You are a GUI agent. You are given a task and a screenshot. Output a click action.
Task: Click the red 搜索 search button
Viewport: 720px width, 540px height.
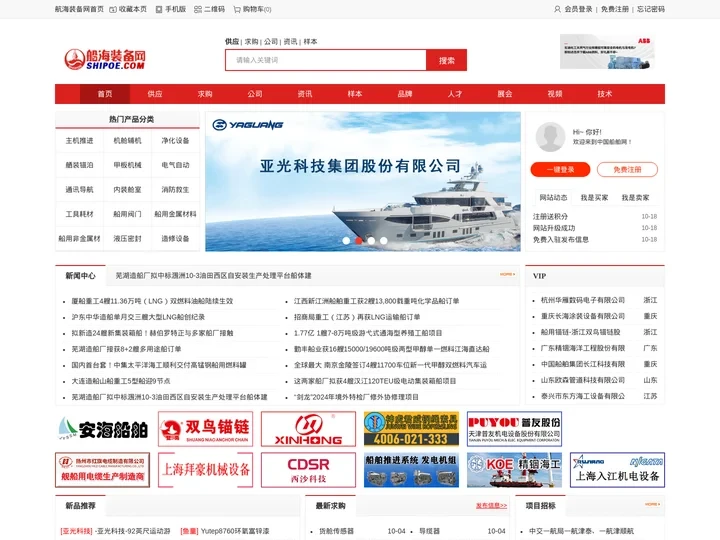coord(446,60)
